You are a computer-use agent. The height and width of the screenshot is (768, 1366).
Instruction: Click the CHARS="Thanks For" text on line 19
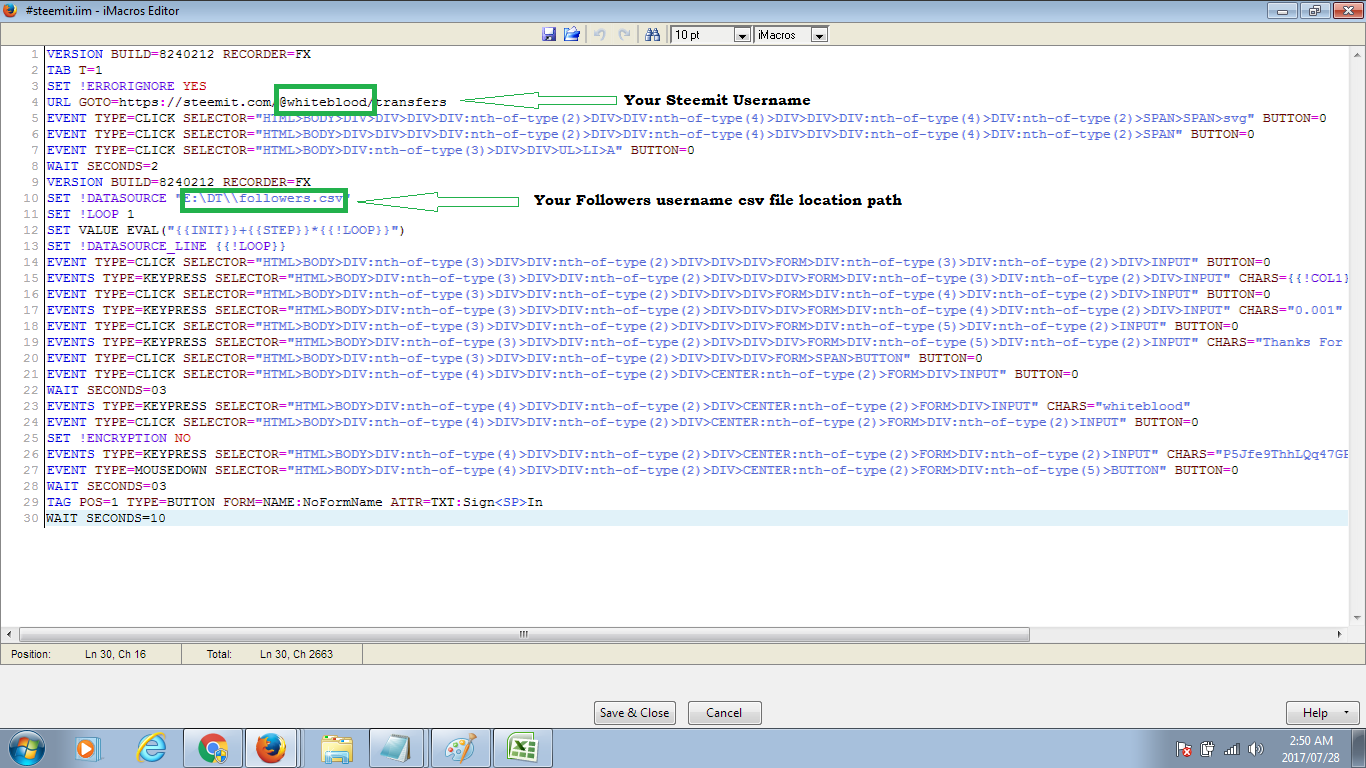tap(1274, 342)
